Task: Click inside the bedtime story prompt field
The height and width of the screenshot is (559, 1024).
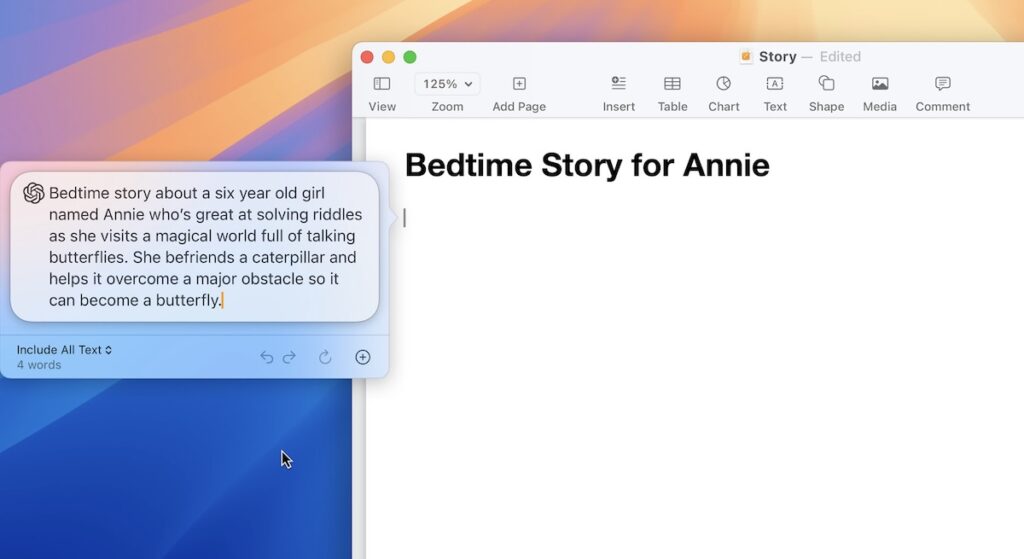Action: point(200,246)
